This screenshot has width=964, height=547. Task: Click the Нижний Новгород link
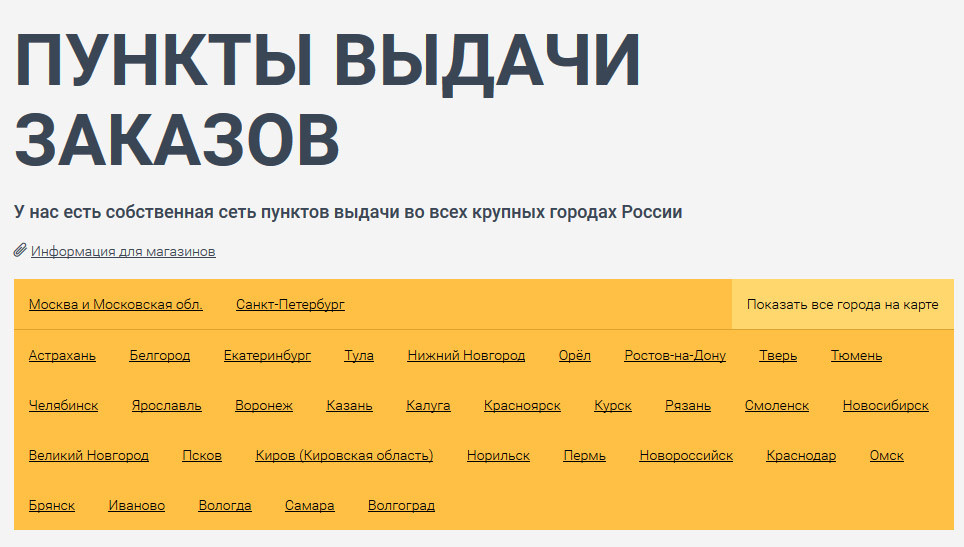(466, 356)
